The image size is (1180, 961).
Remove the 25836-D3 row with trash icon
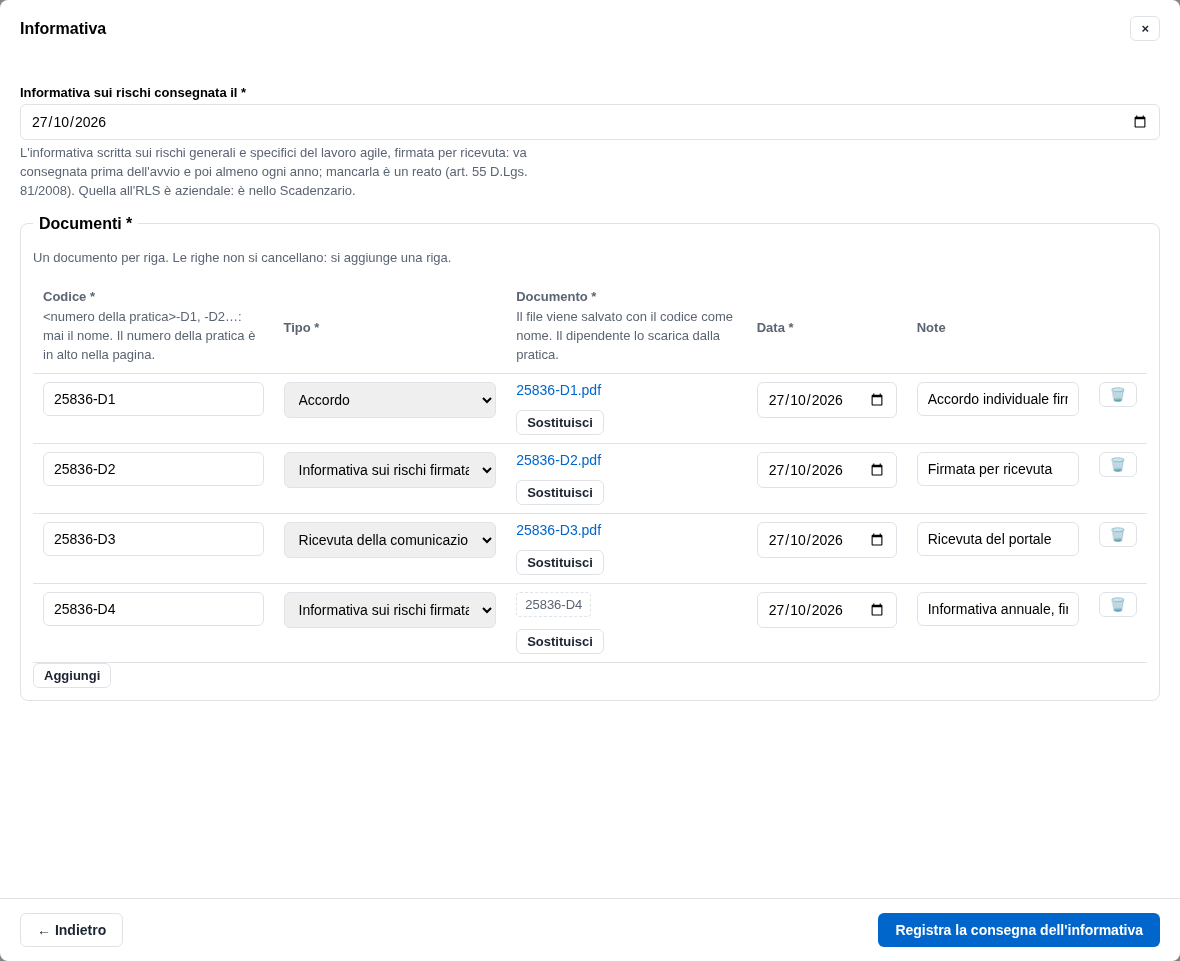(x=1117, y=534)
